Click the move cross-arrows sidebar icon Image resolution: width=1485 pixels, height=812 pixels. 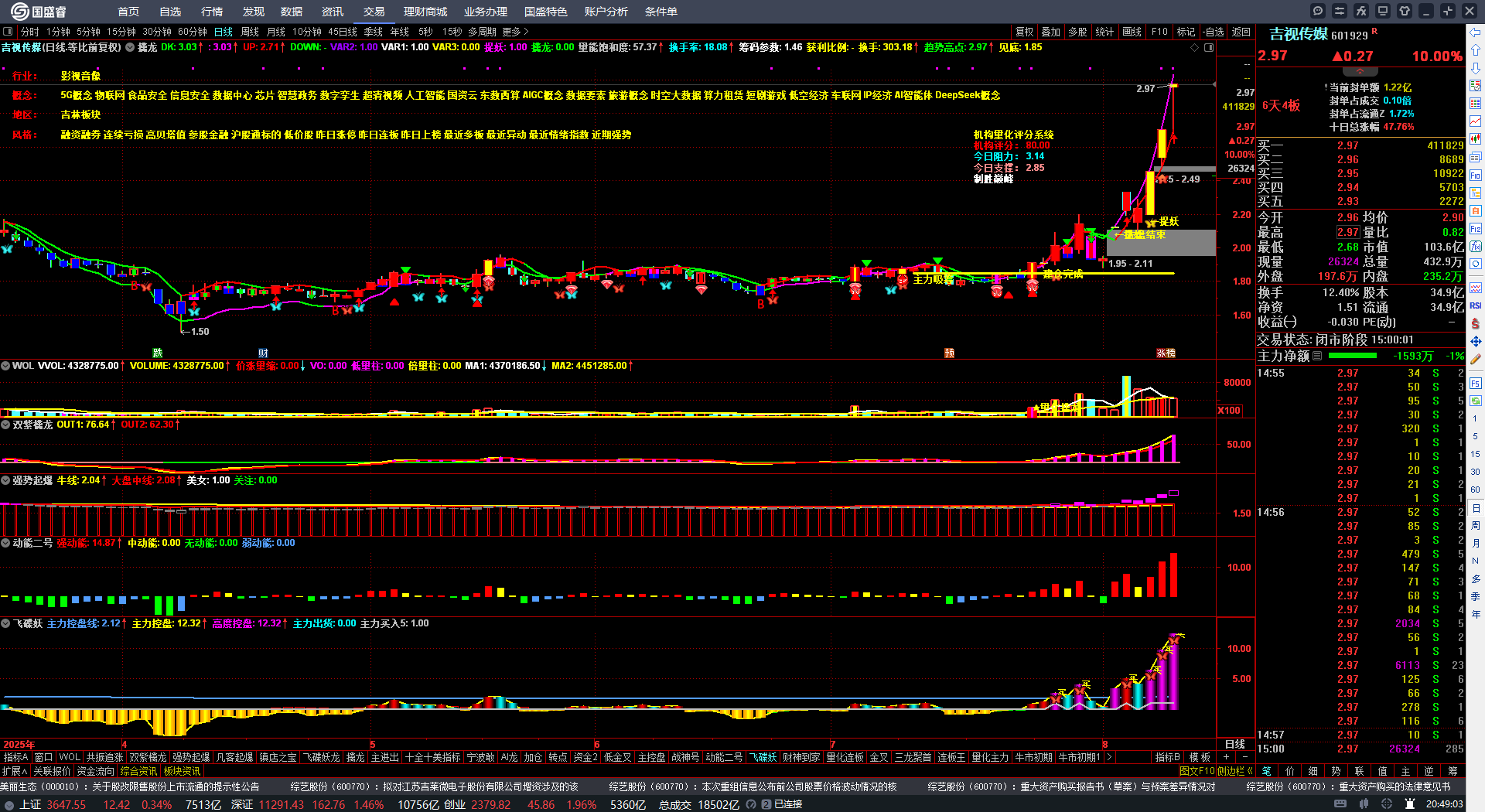(1476, 341)
